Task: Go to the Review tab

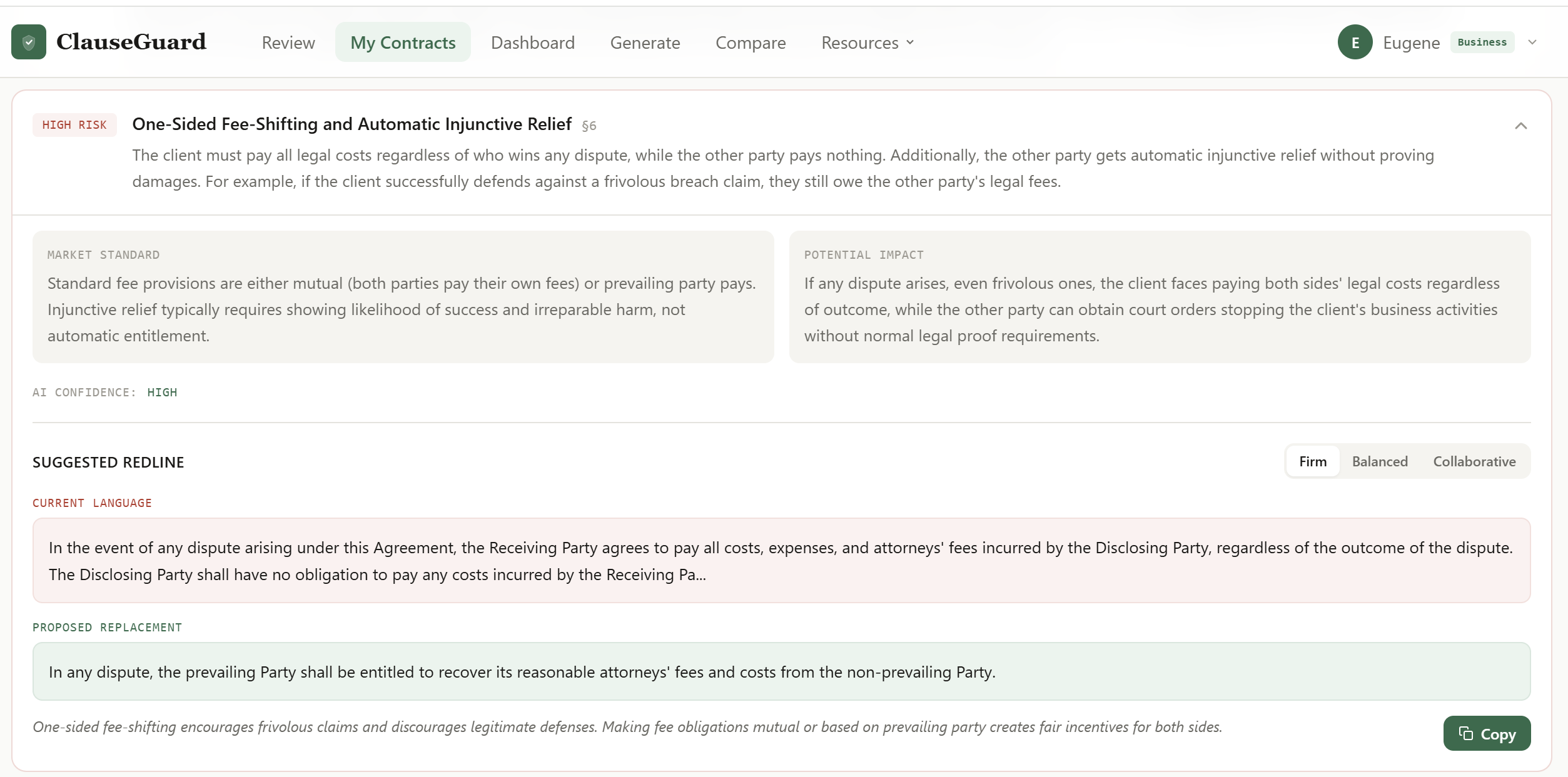Action: (x=288, y=43)
